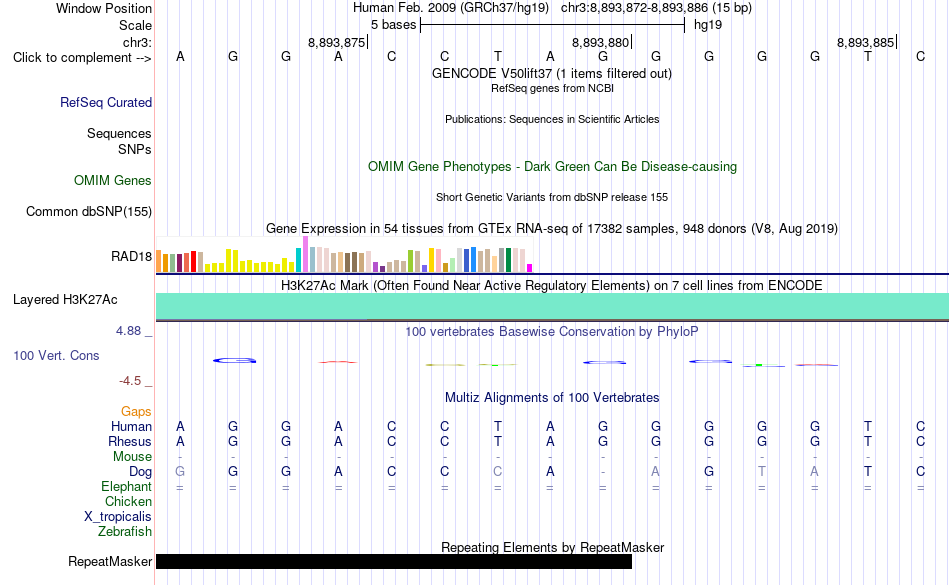Click the T base in the top sequence row before 8,893,880
Image resolution: width=950 pixels, height=585 pixels.
(x=497, y=56)
